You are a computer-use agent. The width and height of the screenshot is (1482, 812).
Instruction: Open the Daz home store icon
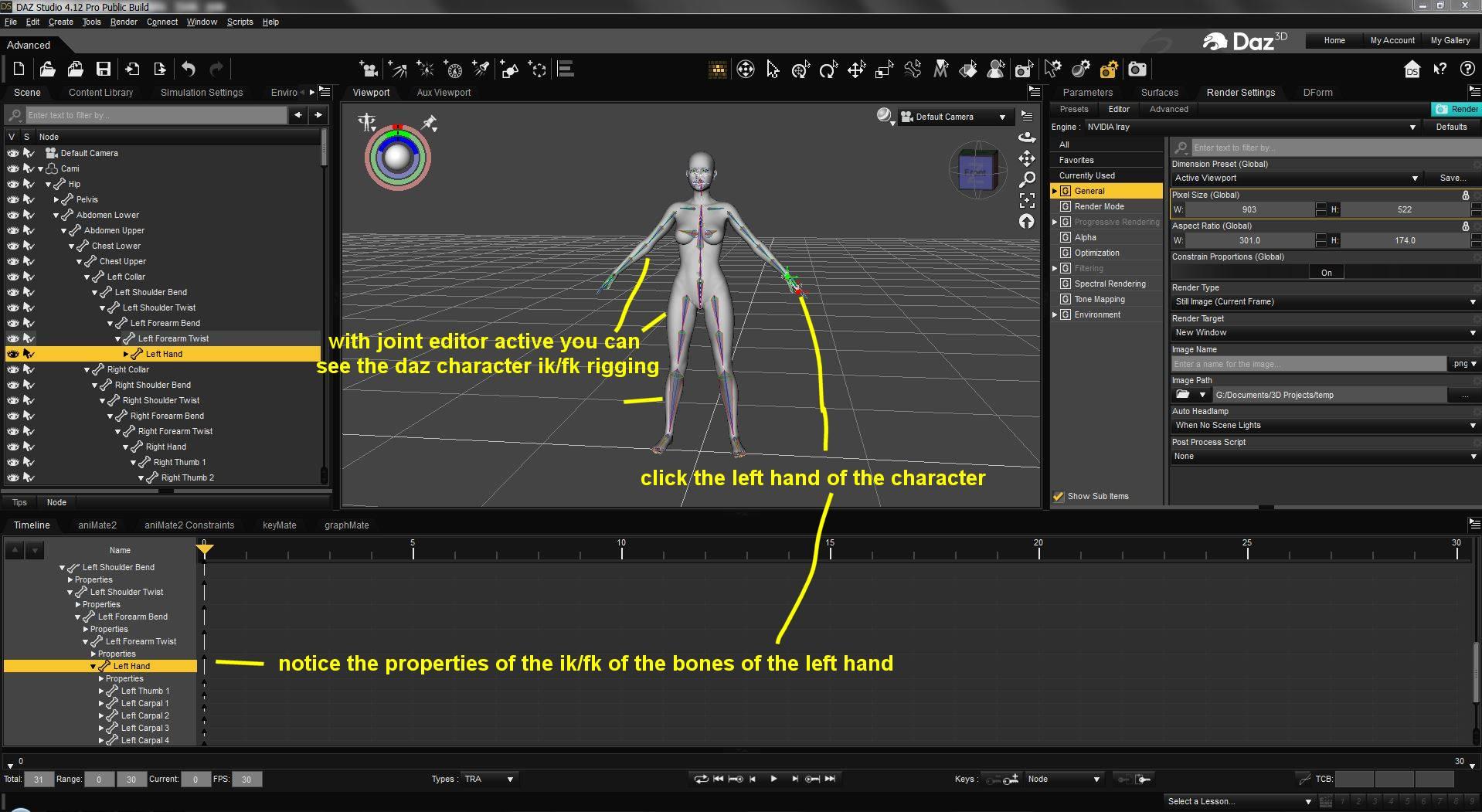tap(1412, 70)
